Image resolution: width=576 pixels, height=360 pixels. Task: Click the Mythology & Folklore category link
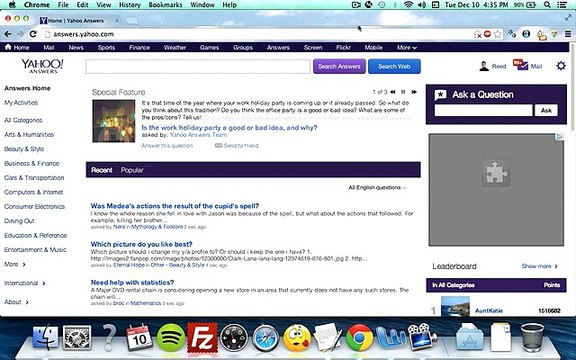tap(157, 227)
